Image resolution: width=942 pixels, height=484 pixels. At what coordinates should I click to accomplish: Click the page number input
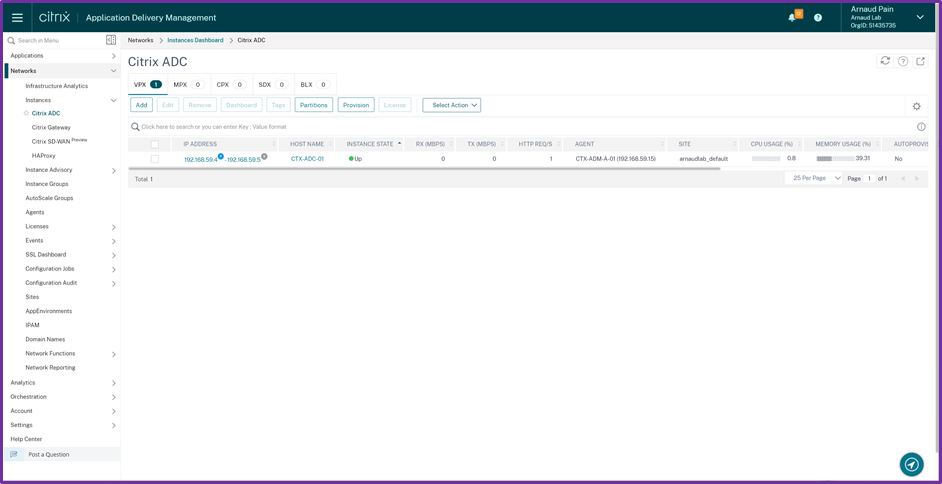click(x=869, y=178)
